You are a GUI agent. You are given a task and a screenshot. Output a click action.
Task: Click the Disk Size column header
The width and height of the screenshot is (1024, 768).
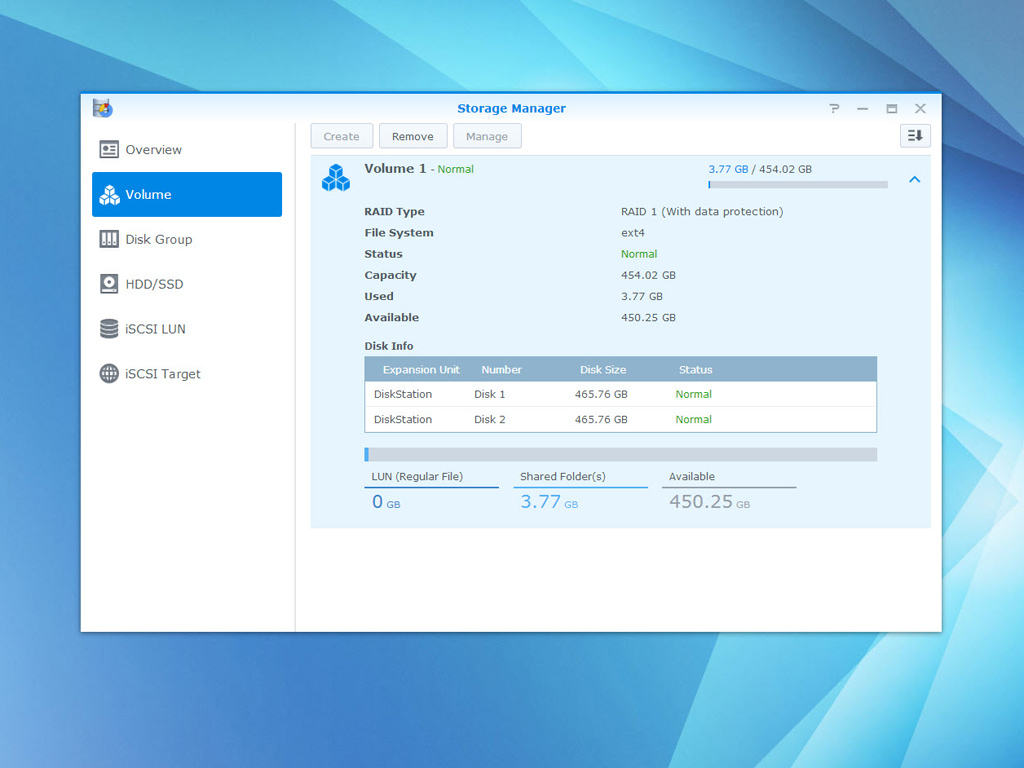(x=603, y=370)
